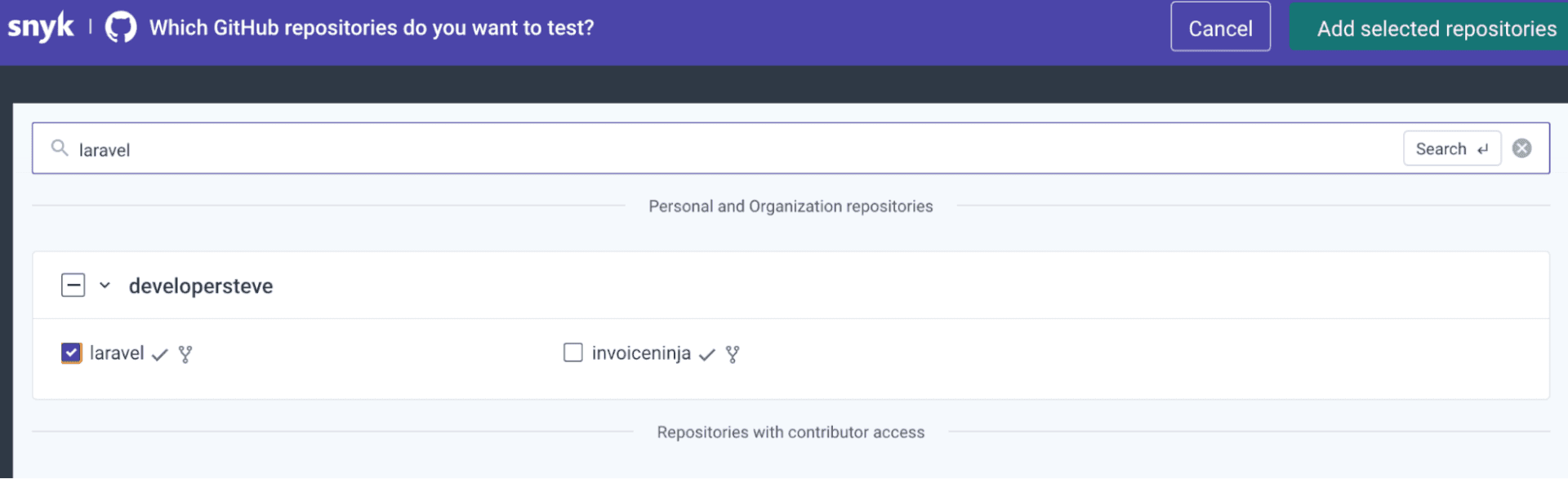1568x479 pixels.
Task: Click 'Repositories with contributor access' heading
Action: coord(791,432)
